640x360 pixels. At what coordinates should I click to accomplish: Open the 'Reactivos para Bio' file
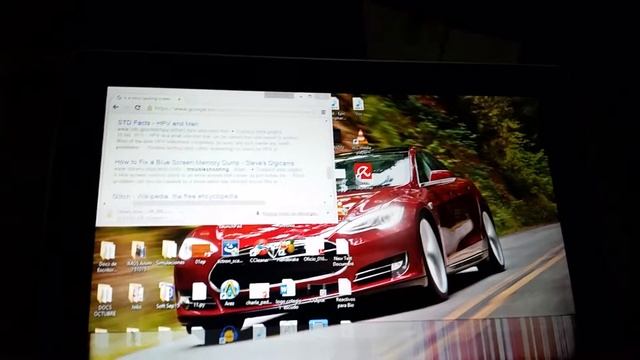(x=345, y=293)
